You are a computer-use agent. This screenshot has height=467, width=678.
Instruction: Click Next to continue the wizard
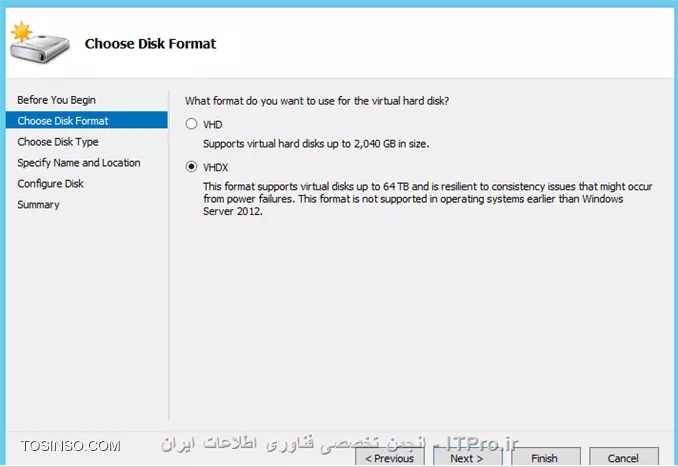click(x=467, y=457)
